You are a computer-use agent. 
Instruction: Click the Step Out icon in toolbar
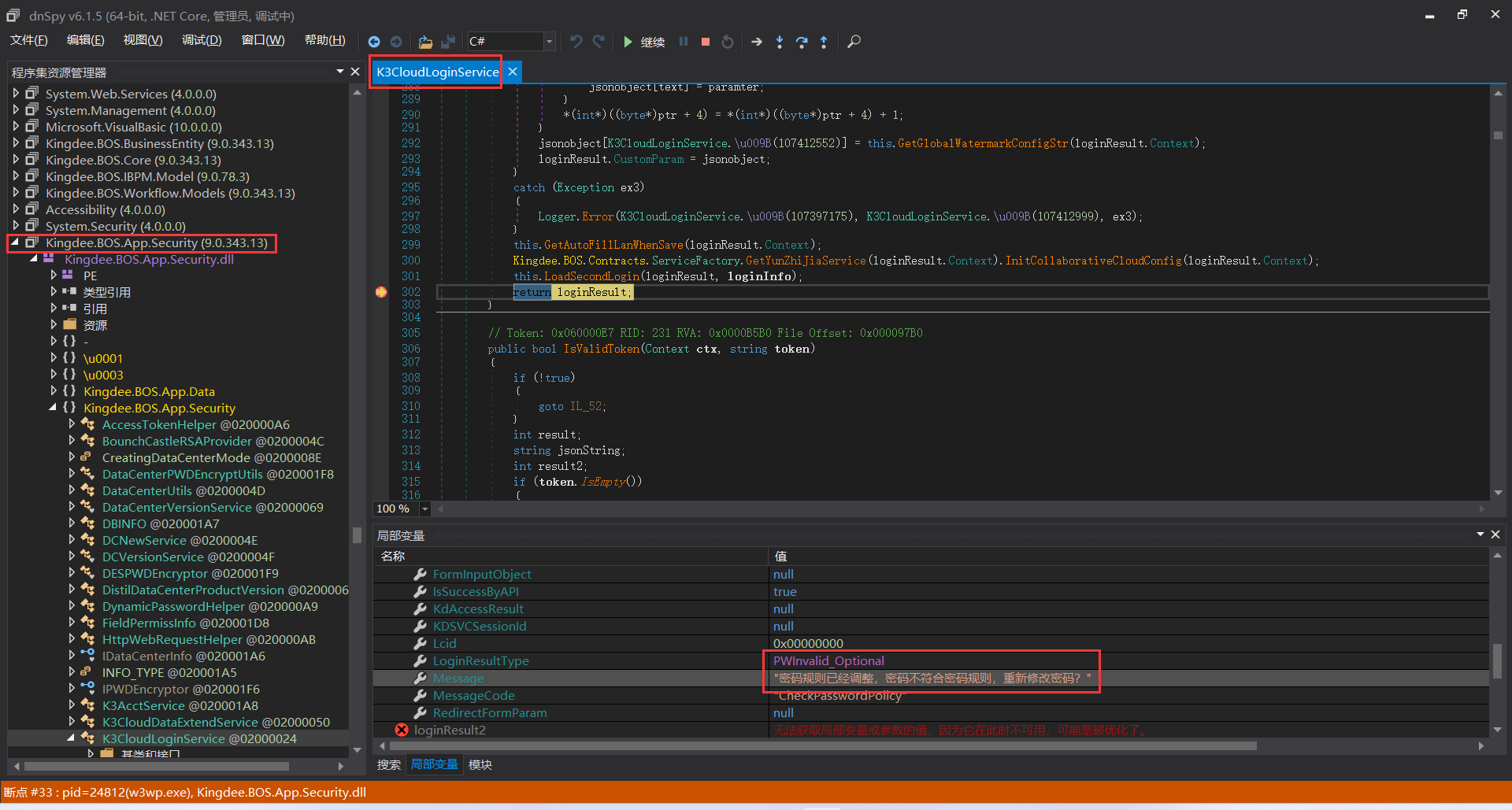(824, 42)
